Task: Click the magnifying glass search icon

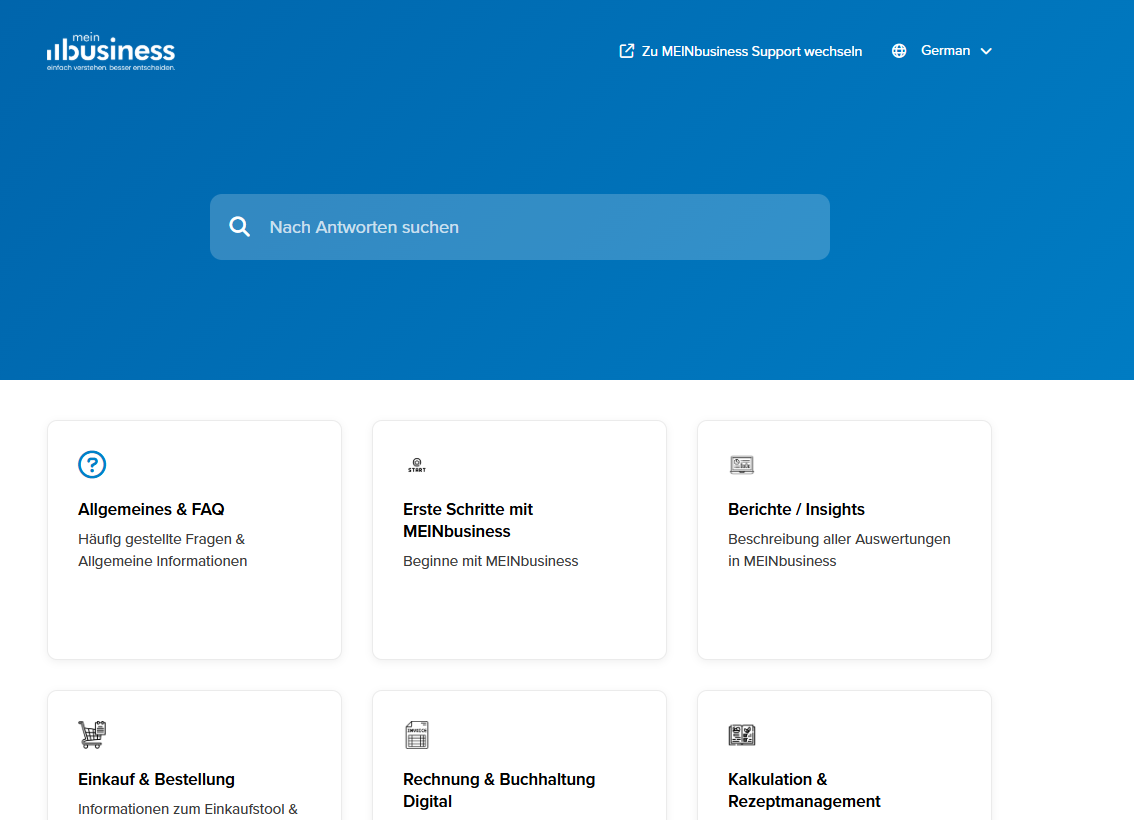Action: coord(239,227)
